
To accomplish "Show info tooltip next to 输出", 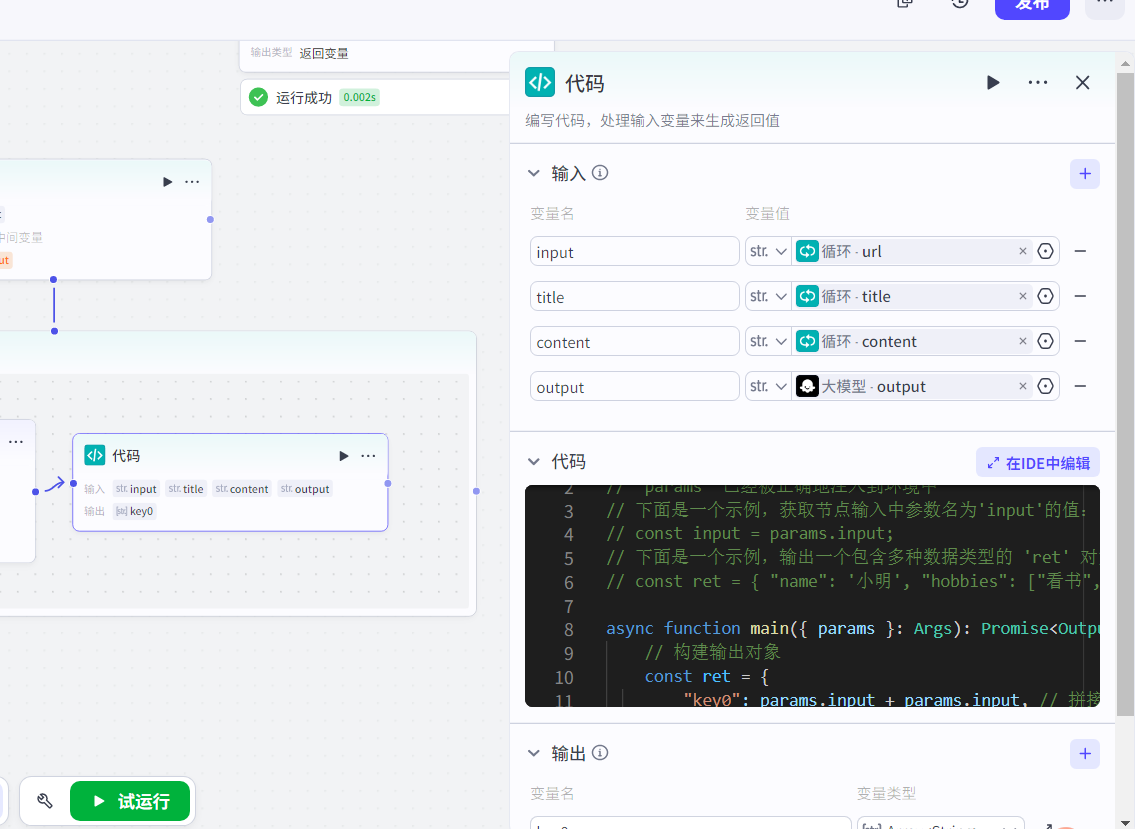I will pos(600,753).
